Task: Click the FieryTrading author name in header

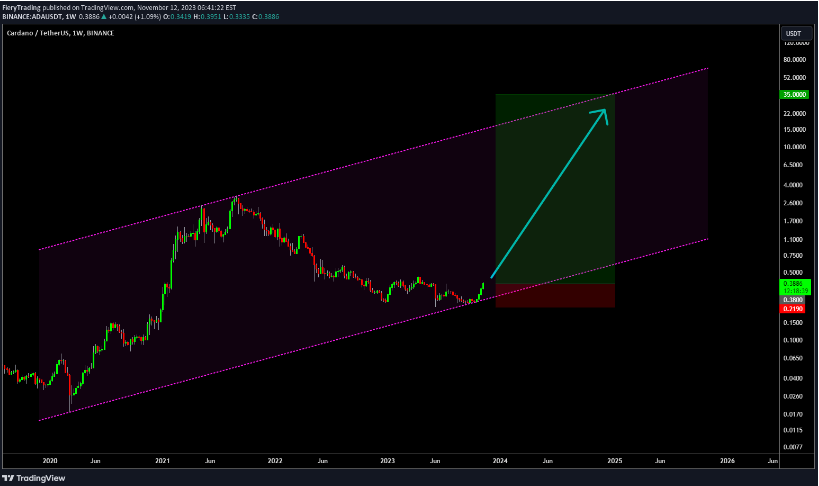Action: pos(21,8)
